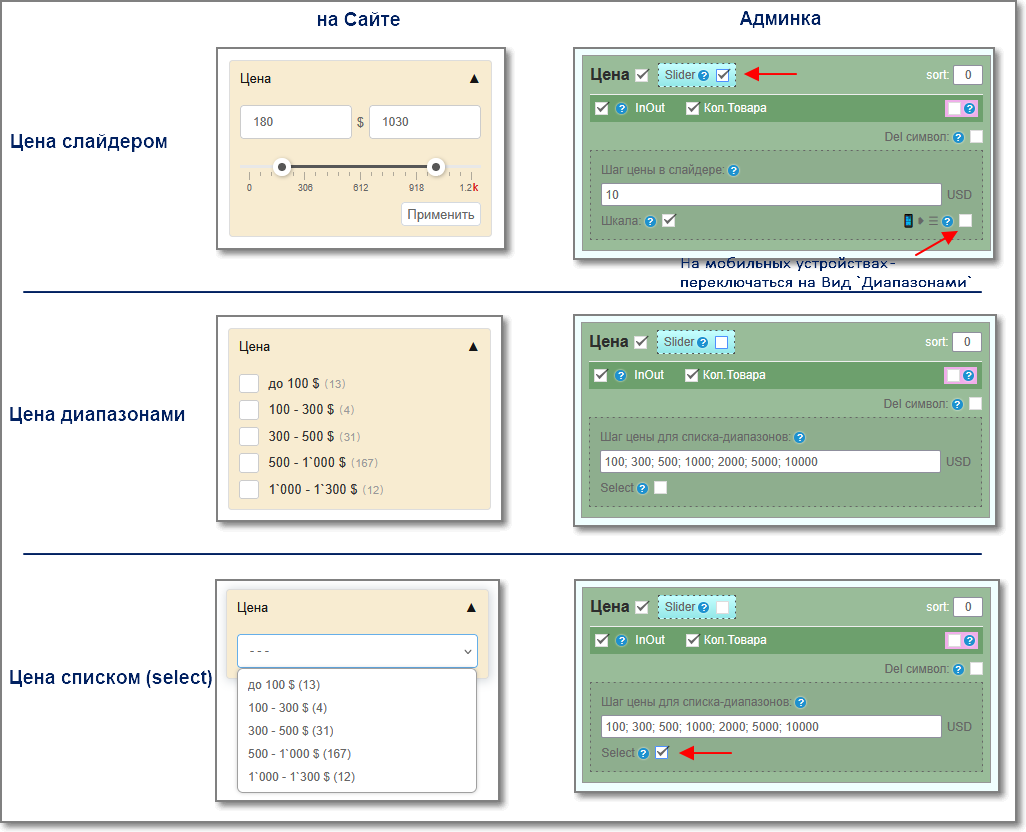Click help icon beside the checked Slider checkbox
Screen dimensions: 1026x832
pyautogui.click(x=704, y=75)
